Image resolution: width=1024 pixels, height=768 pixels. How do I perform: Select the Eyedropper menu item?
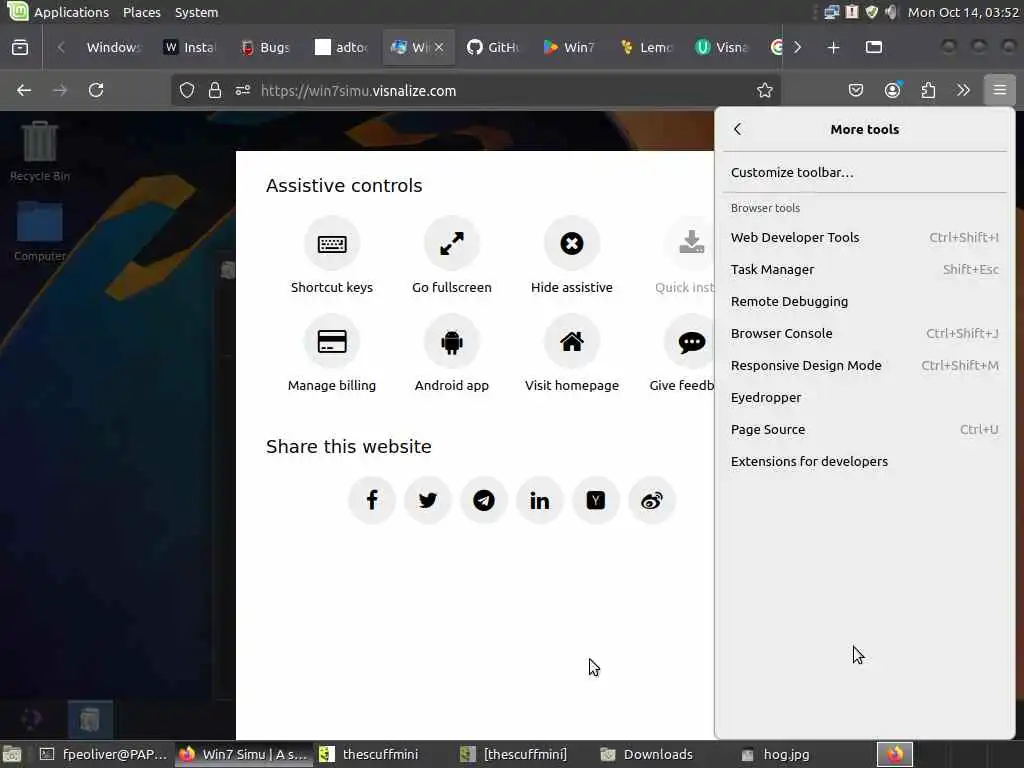tap(864, 398)
